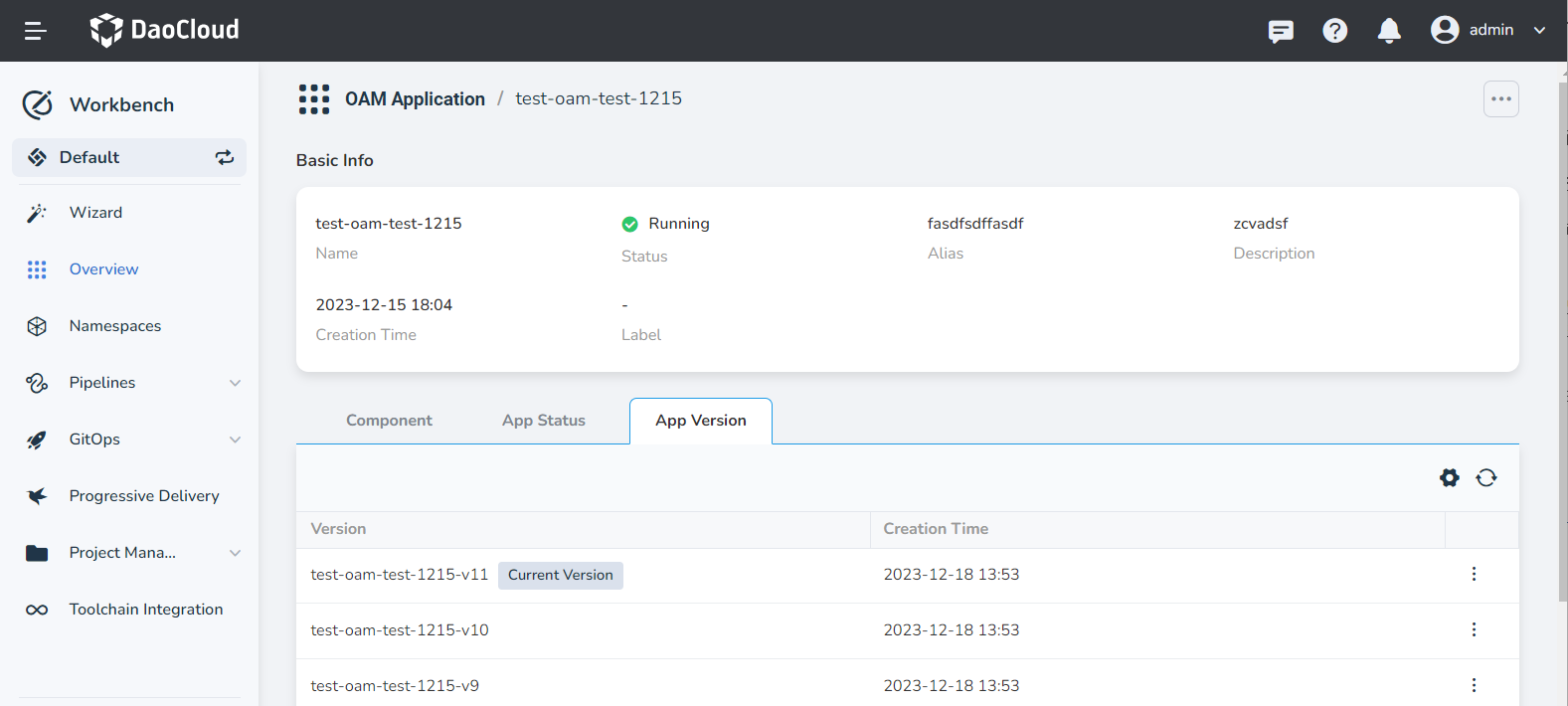Open the page ellipsis more-options button
This screenshot has width=1568, height=706.
point(1500,99)
